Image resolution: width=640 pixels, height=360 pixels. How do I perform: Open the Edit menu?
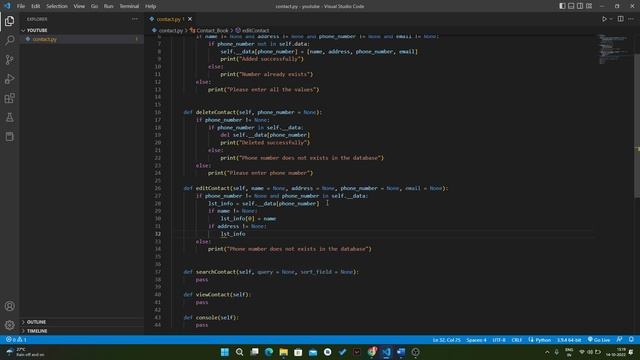click(x=36, y=6)
